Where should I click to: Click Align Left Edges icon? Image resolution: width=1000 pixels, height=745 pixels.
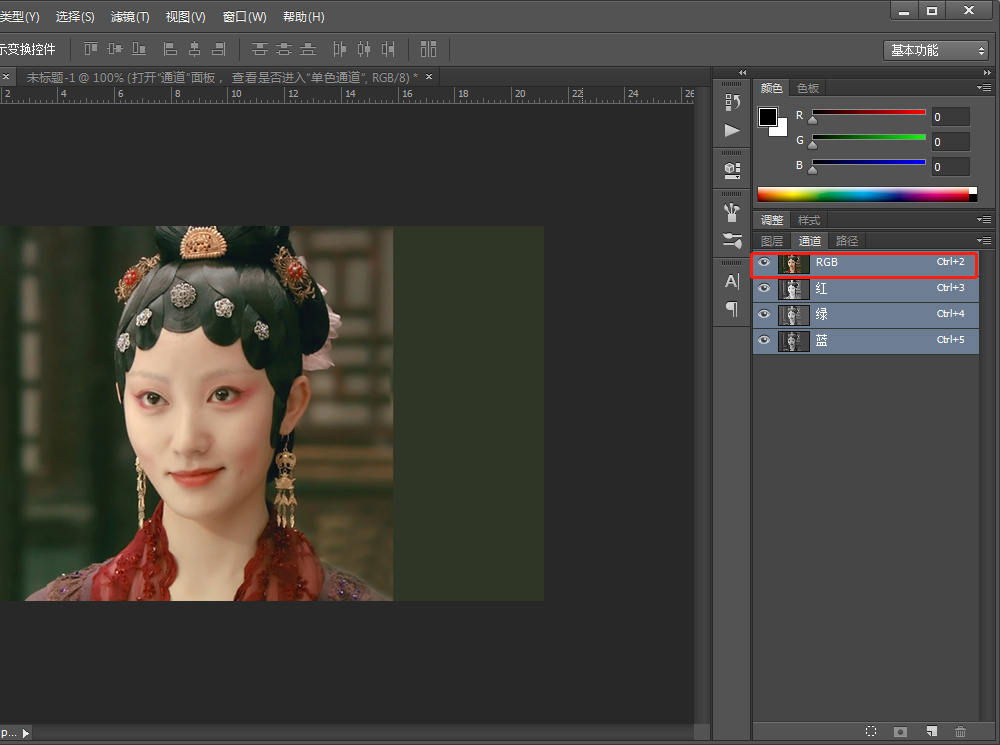[x=170, y=48]
